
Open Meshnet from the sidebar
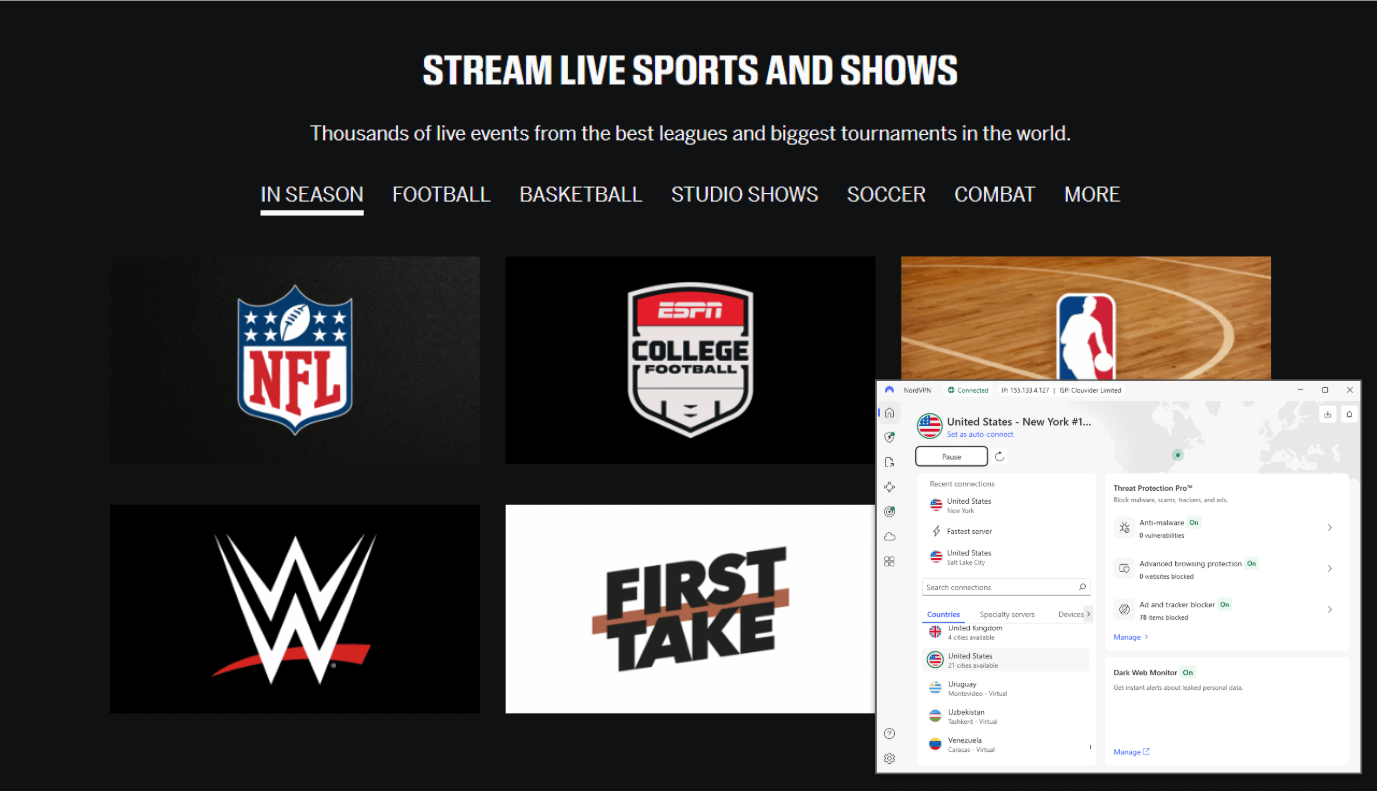pos(889,486)
